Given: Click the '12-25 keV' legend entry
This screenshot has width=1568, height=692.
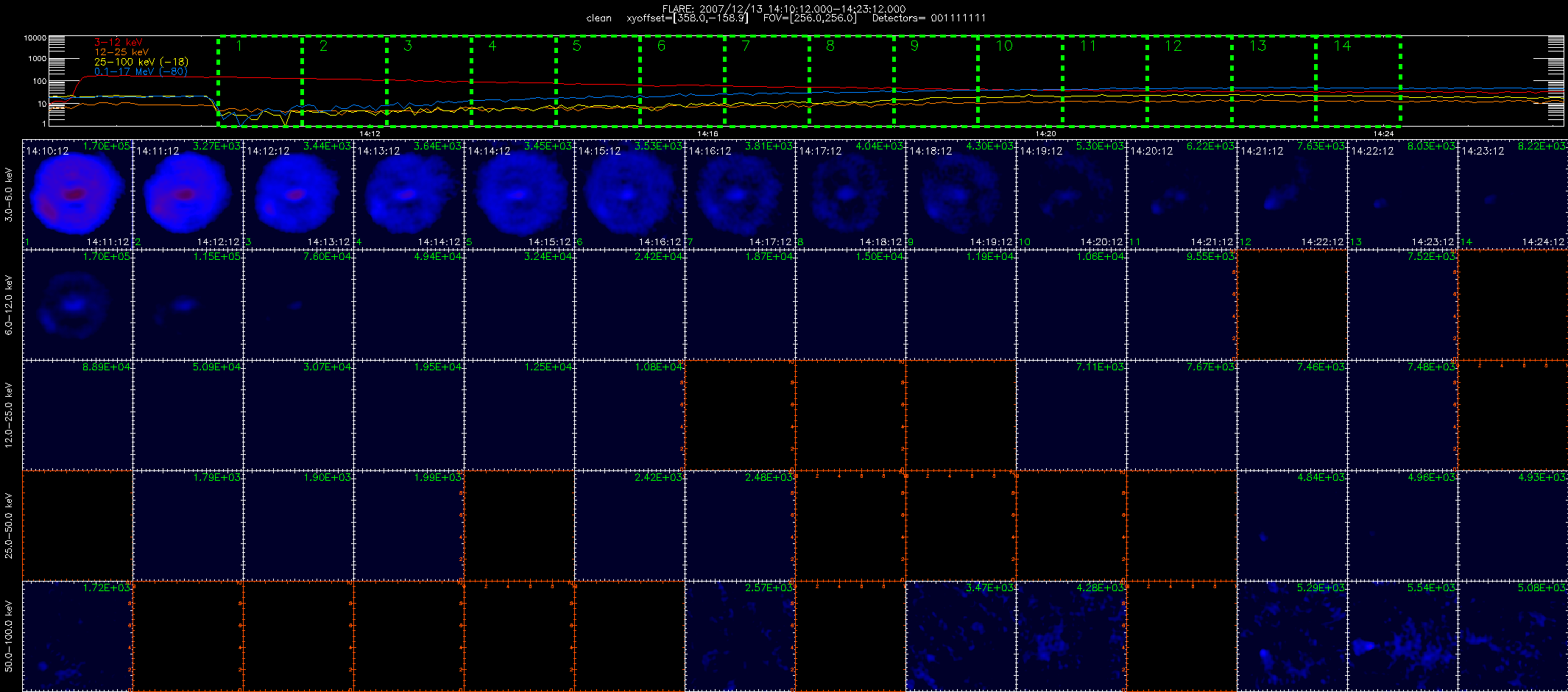Looking at the screenshot, I should [121, 52].
